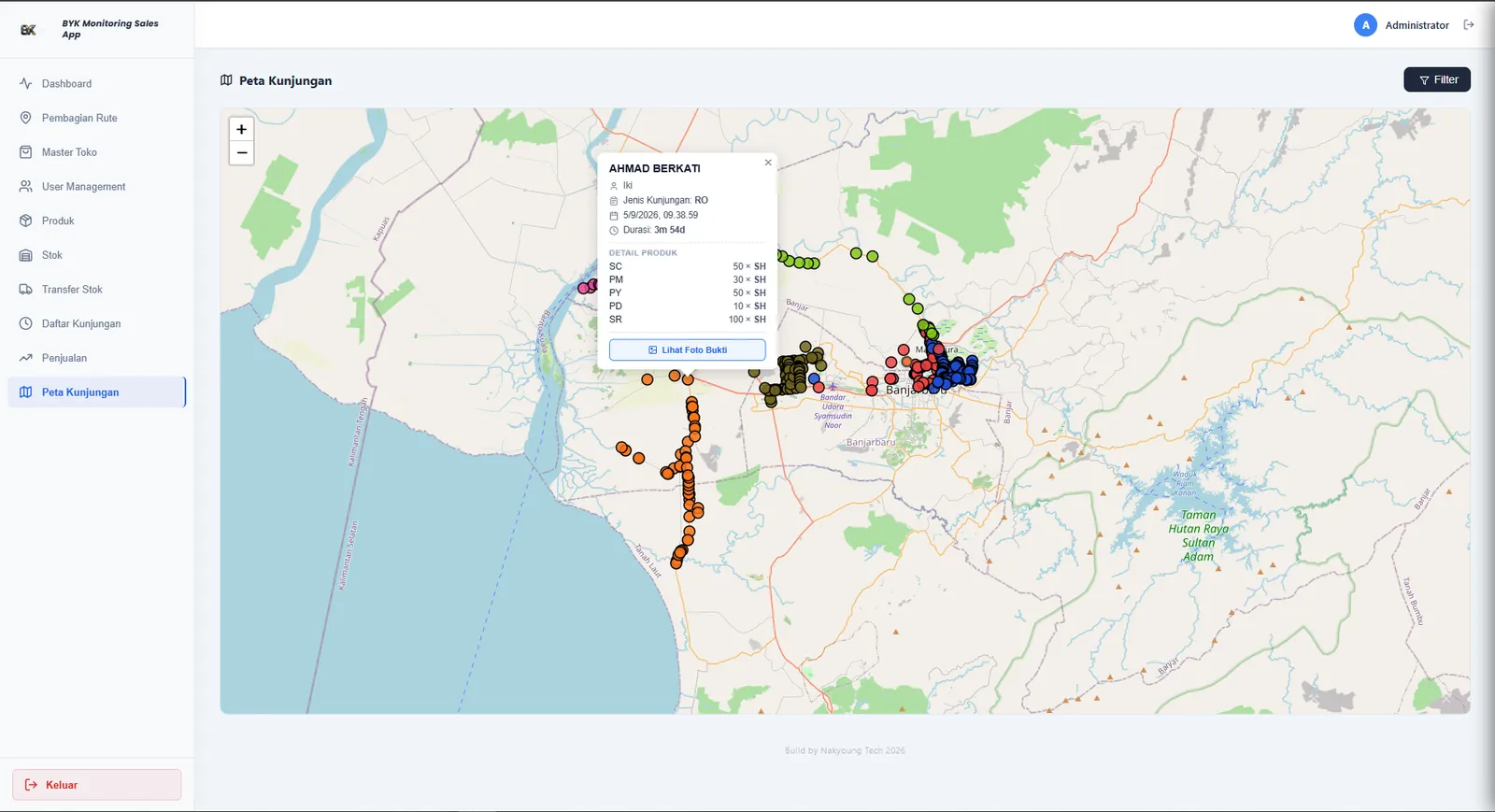Image resolution: width=1495 pixels, height=812 pixels.
Task: Navigate to User Management
Action: pos(97,187)
